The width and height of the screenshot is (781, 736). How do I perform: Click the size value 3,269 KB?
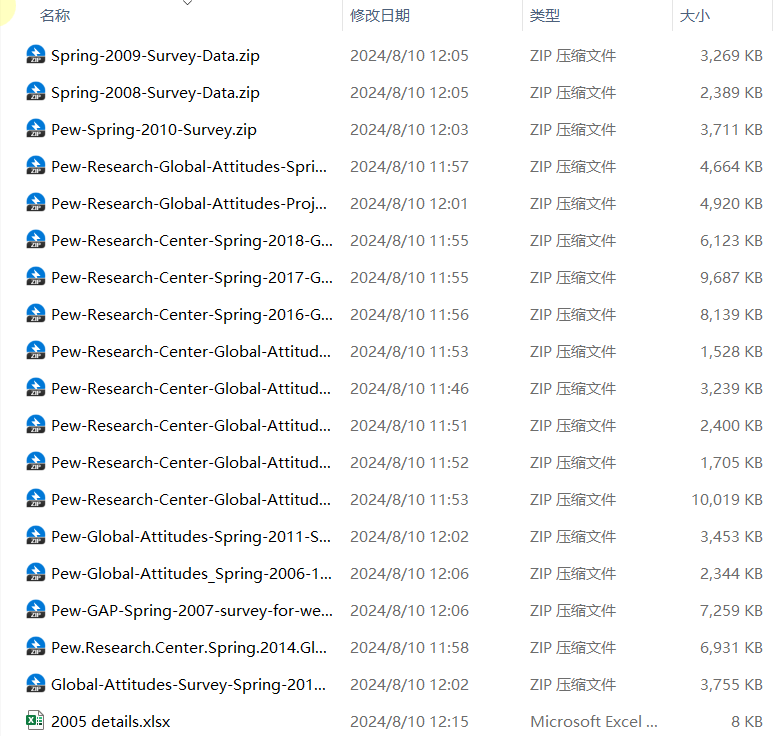731,55
